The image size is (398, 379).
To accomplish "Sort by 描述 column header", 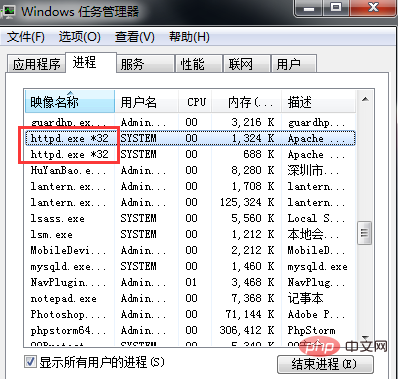I will click(x=318, y=101).
